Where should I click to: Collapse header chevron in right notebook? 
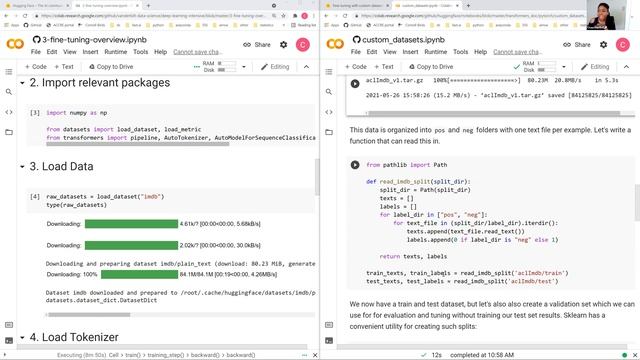pyautogui.click(x=627, y=67)
